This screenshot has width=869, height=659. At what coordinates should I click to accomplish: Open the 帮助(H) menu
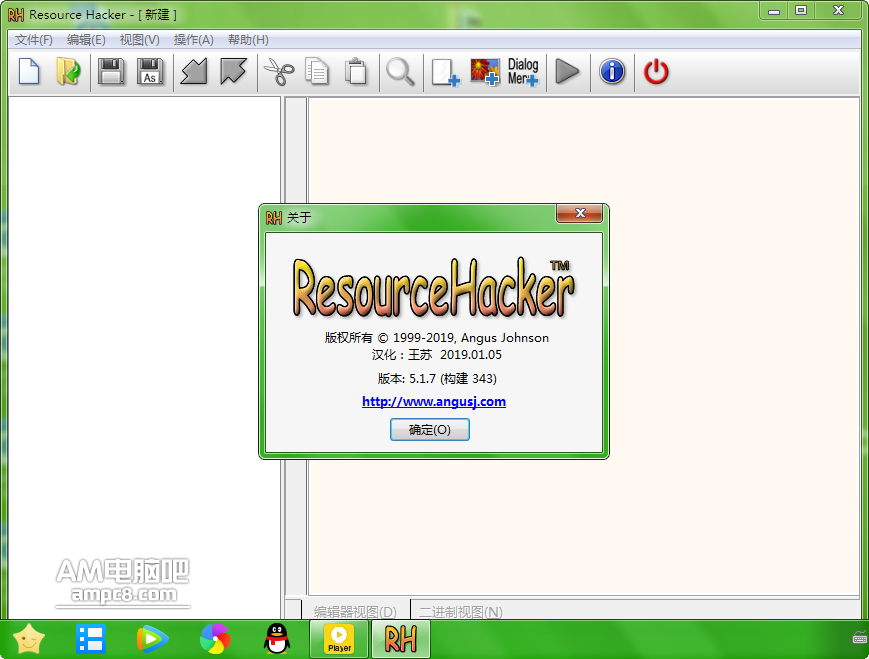pyautogui.click(x=248, y=40)
